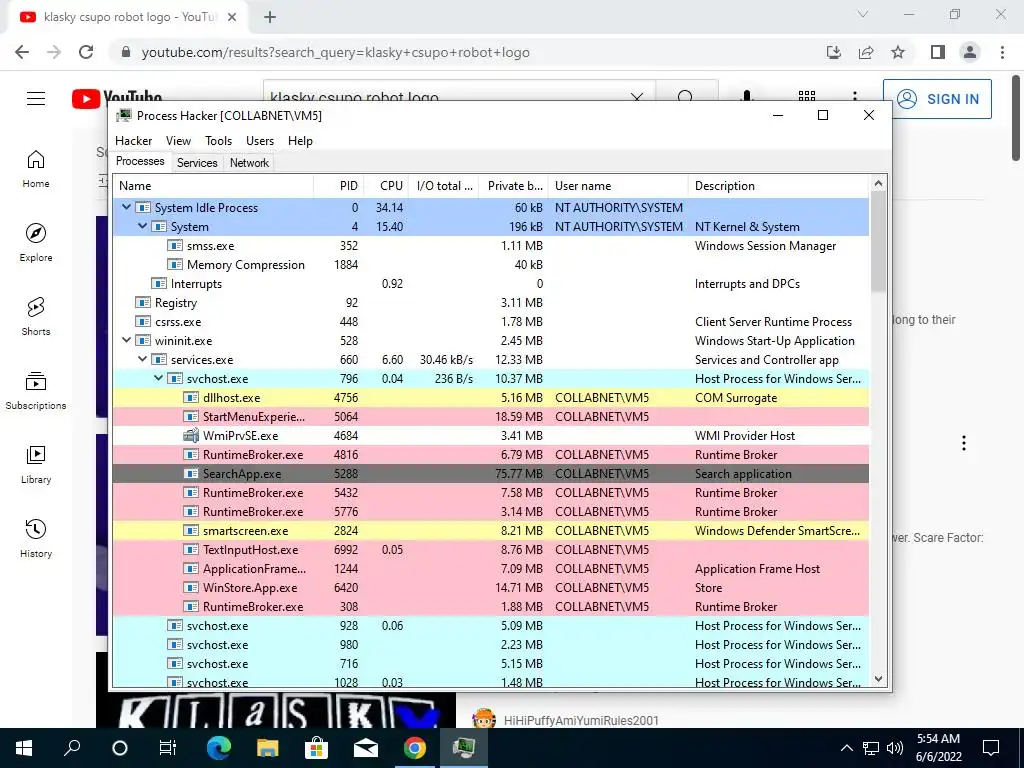Open new Chrome tab
This screenshot has width=1024, height=768.
(270, 17)
